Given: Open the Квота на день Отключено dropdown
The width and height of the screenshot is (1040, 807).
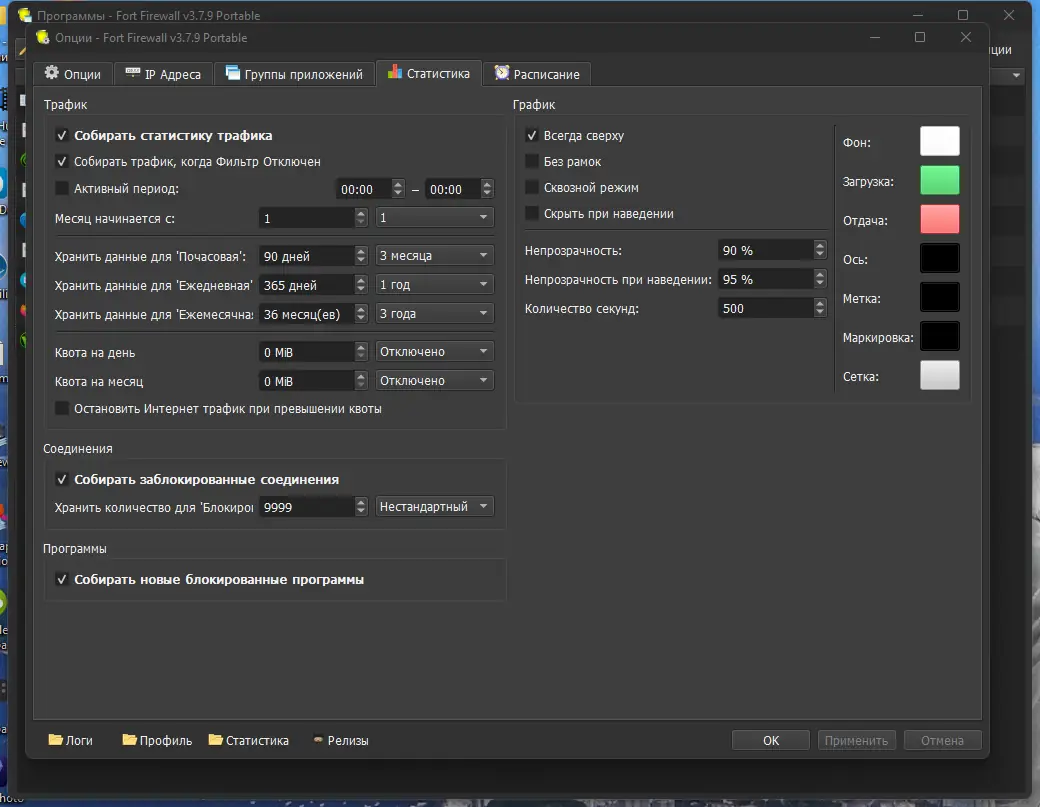Looking at the screenshot, I should click(434, 351).
